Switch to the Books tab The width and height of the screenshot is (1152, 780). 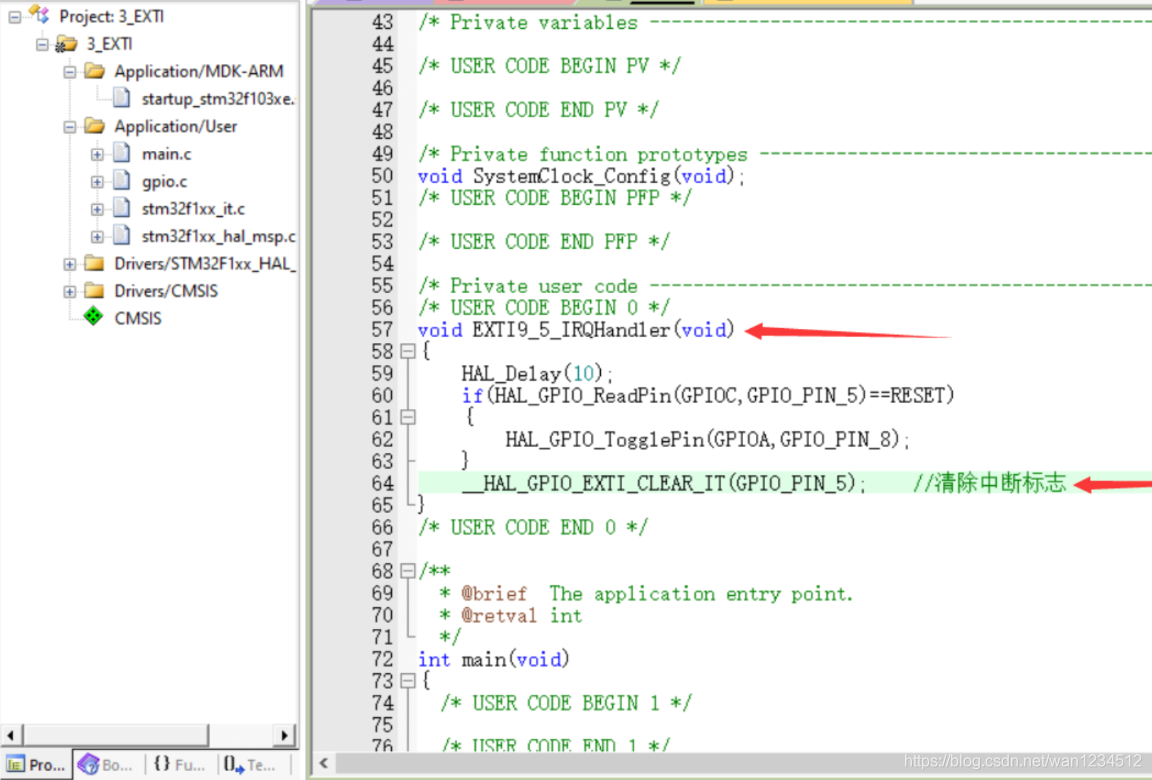(x=105, y=765)
